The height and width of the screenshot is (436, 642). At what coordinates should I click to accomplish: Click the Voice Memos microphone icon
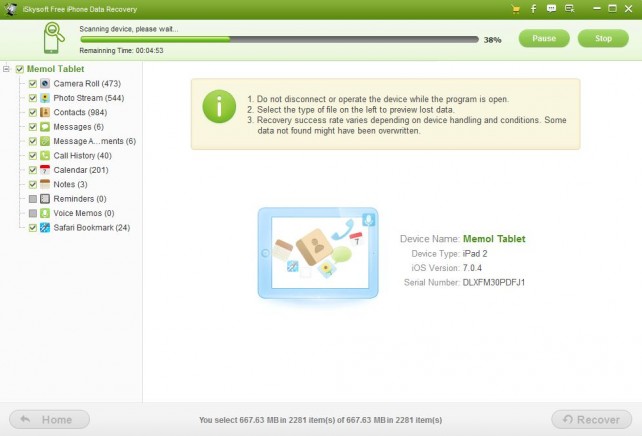click(45, 213)
